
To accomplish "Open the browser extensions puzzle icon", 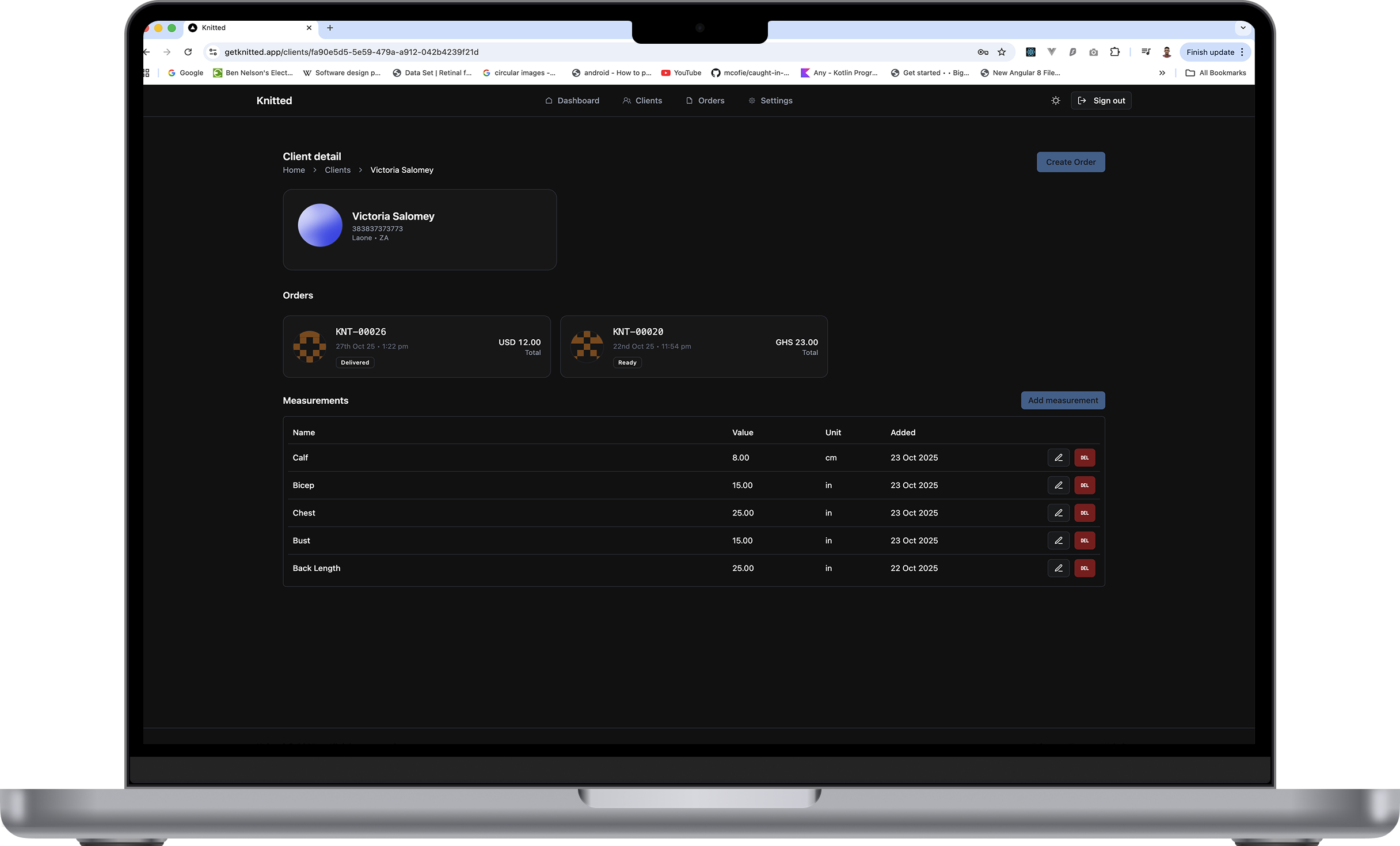I will pyautogui.click(x=1114, y=52).
